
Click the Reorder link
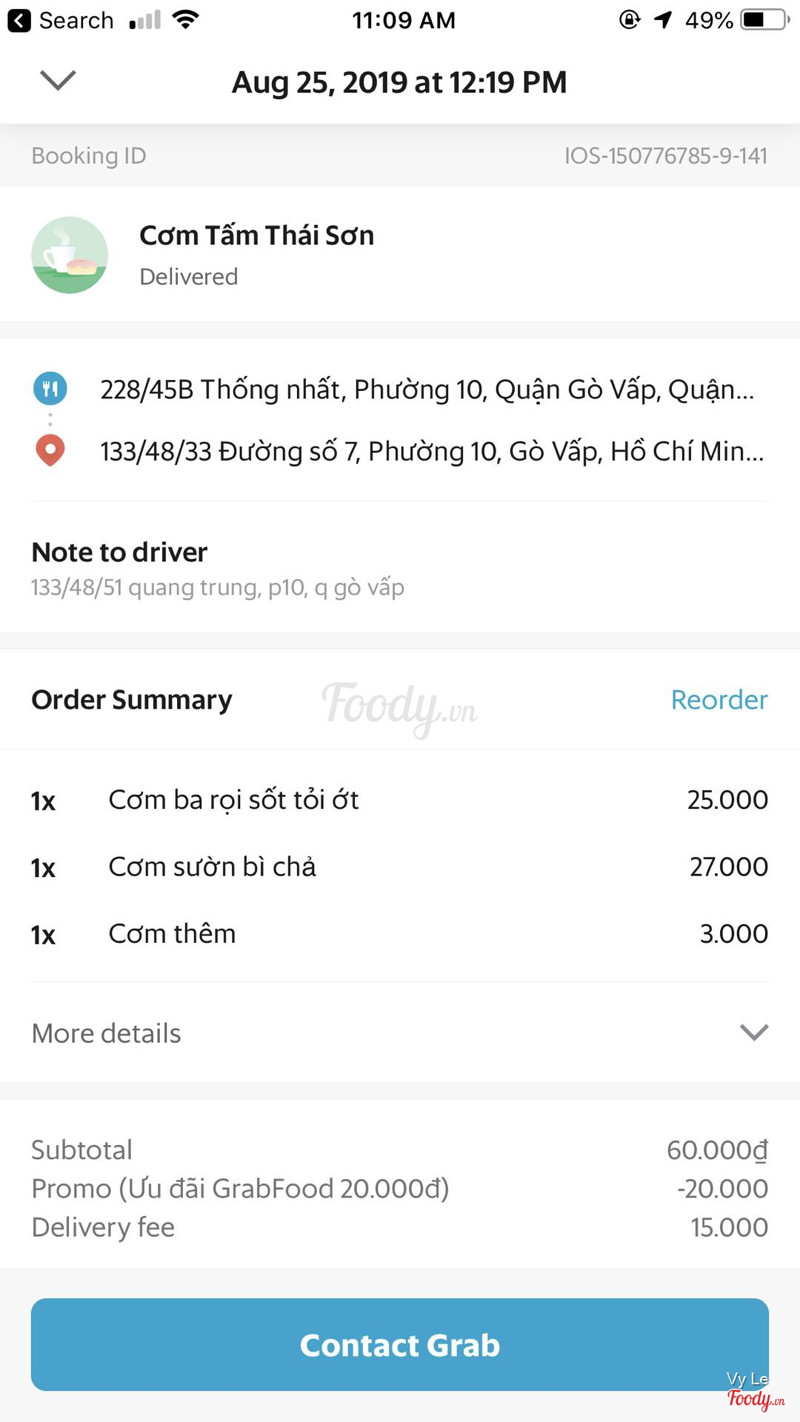[719, 700]
